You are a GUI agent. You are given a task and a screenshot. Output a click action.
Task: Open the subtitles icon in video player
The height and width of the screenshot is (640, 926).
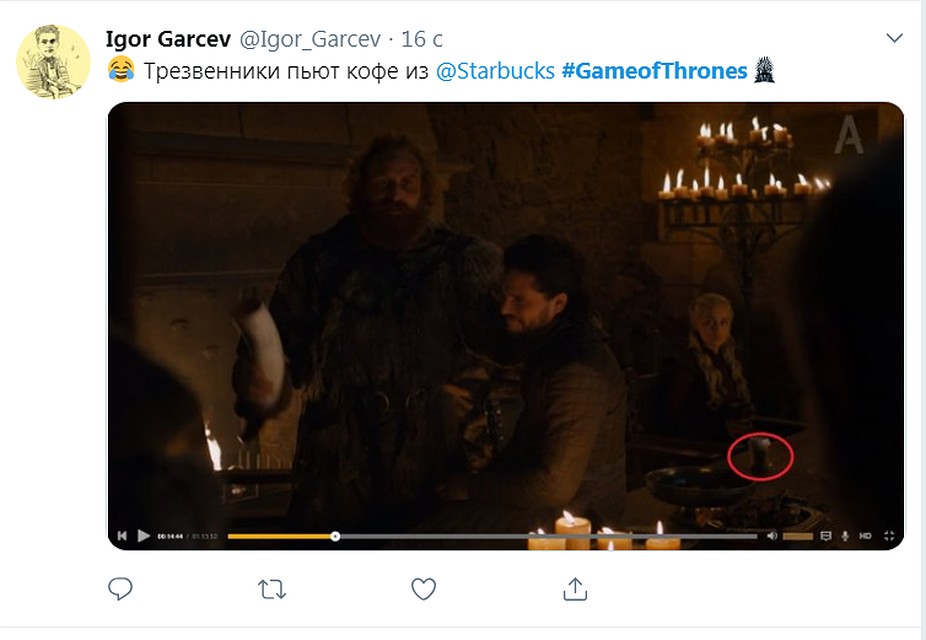coord(826,535)
